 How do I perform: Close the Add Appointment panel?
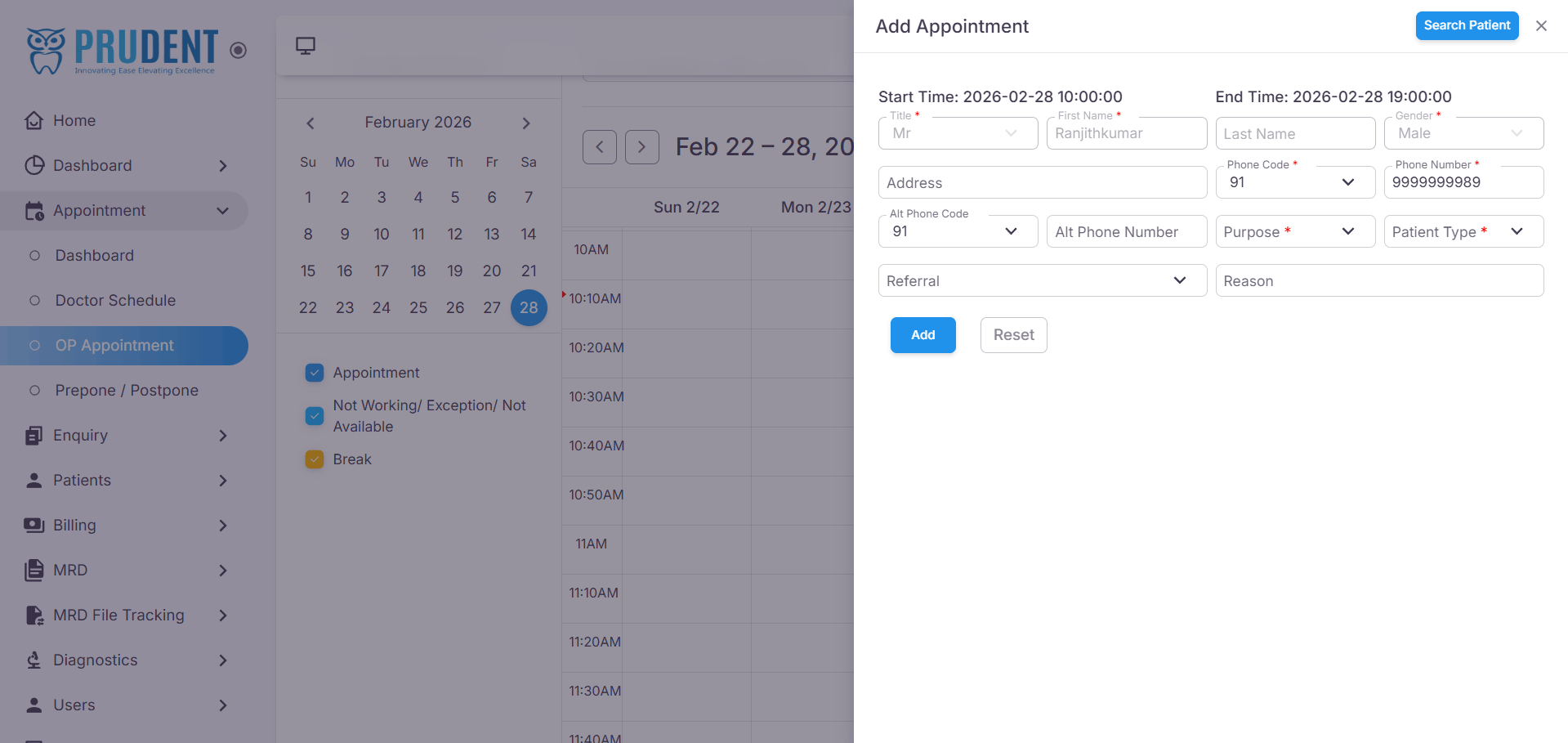pyautogui.click(x=1541, y=26)
